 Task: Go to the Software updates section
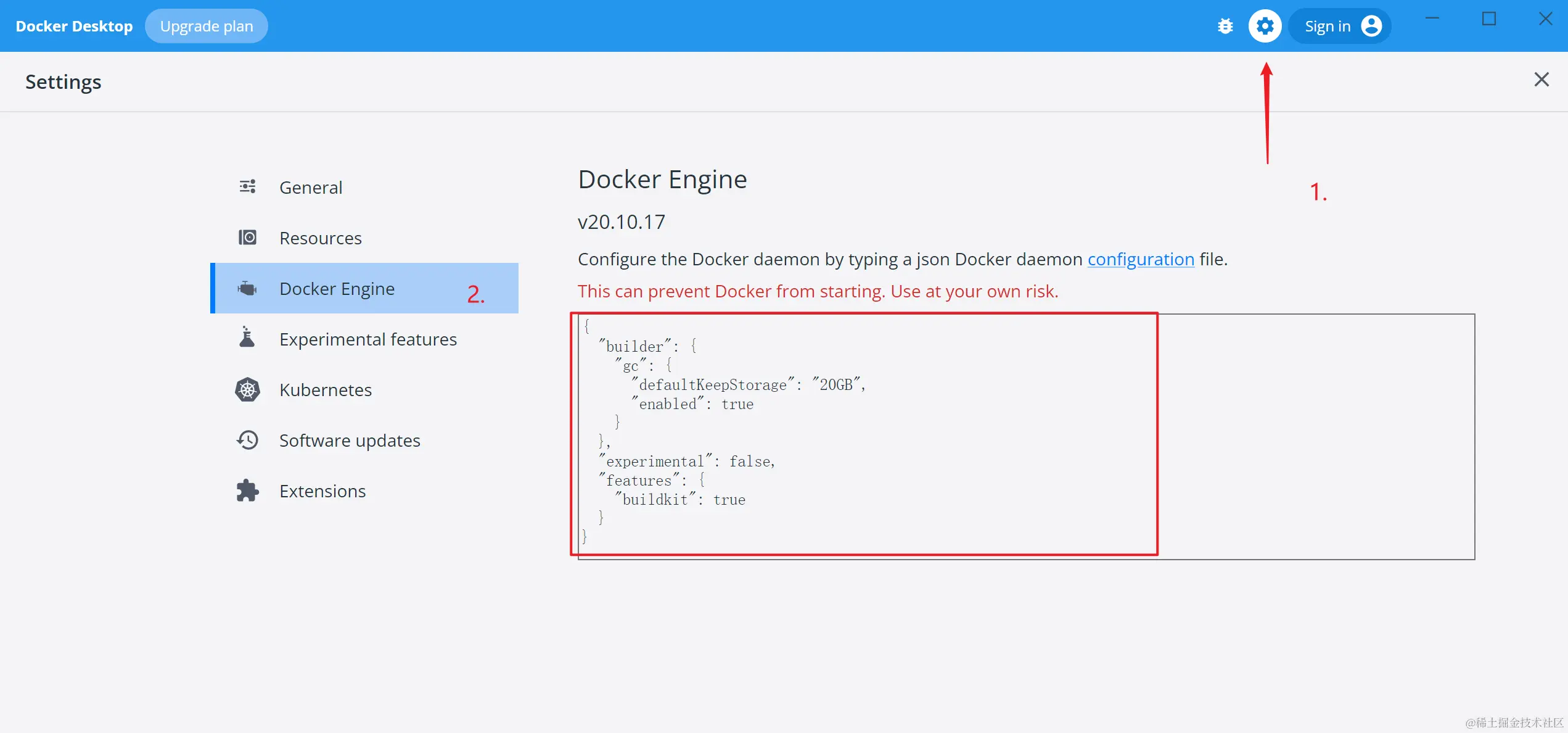tap(349, 441)
